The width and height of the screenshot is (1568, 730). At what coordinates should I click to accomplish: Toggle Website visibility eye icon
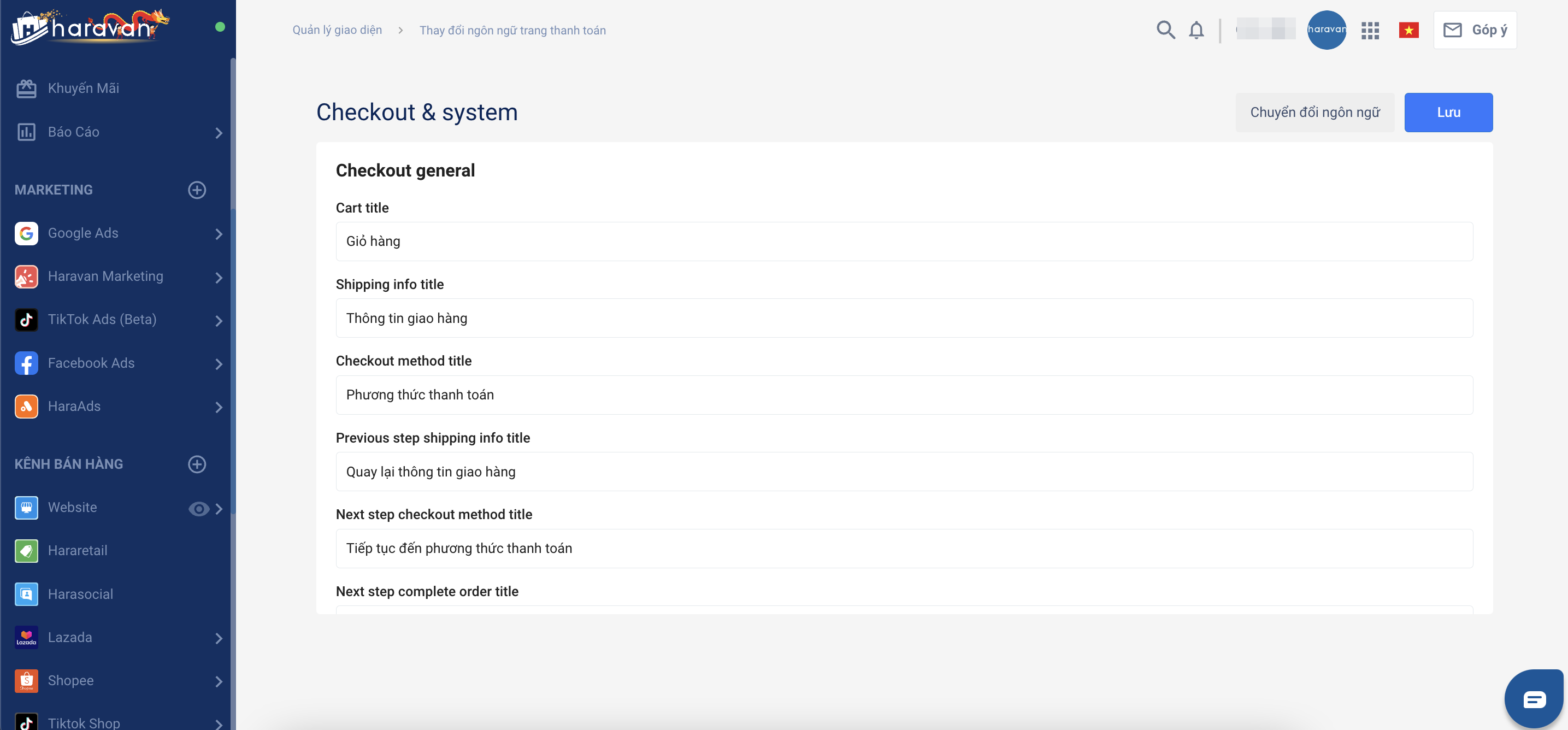click(198, 508)
